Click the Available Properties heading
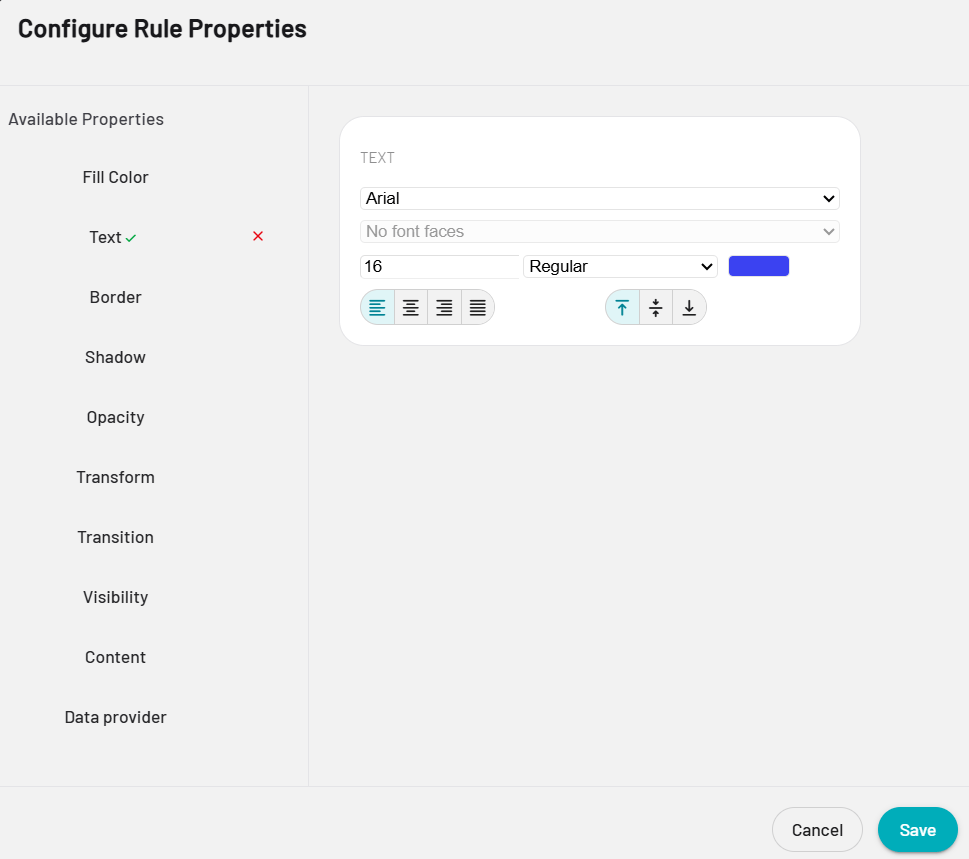The width and height of the screenshot is (969, 859). [86, 119]
